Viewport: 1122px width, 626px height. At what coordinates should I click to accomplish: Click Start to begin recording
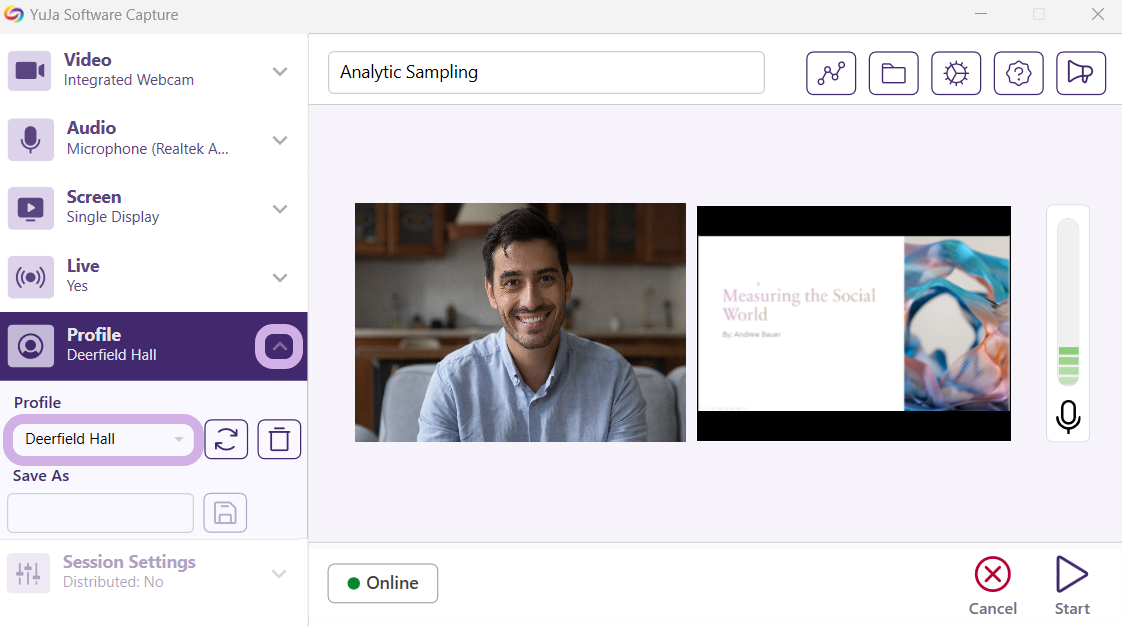click(1071, 586)
